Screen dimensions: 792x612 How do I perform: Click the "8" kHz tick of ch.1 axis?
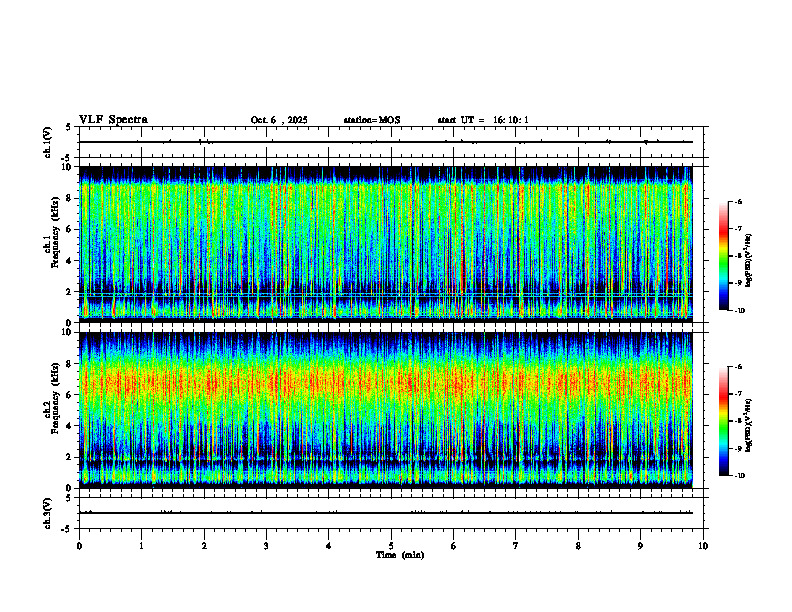pos(70,198)
